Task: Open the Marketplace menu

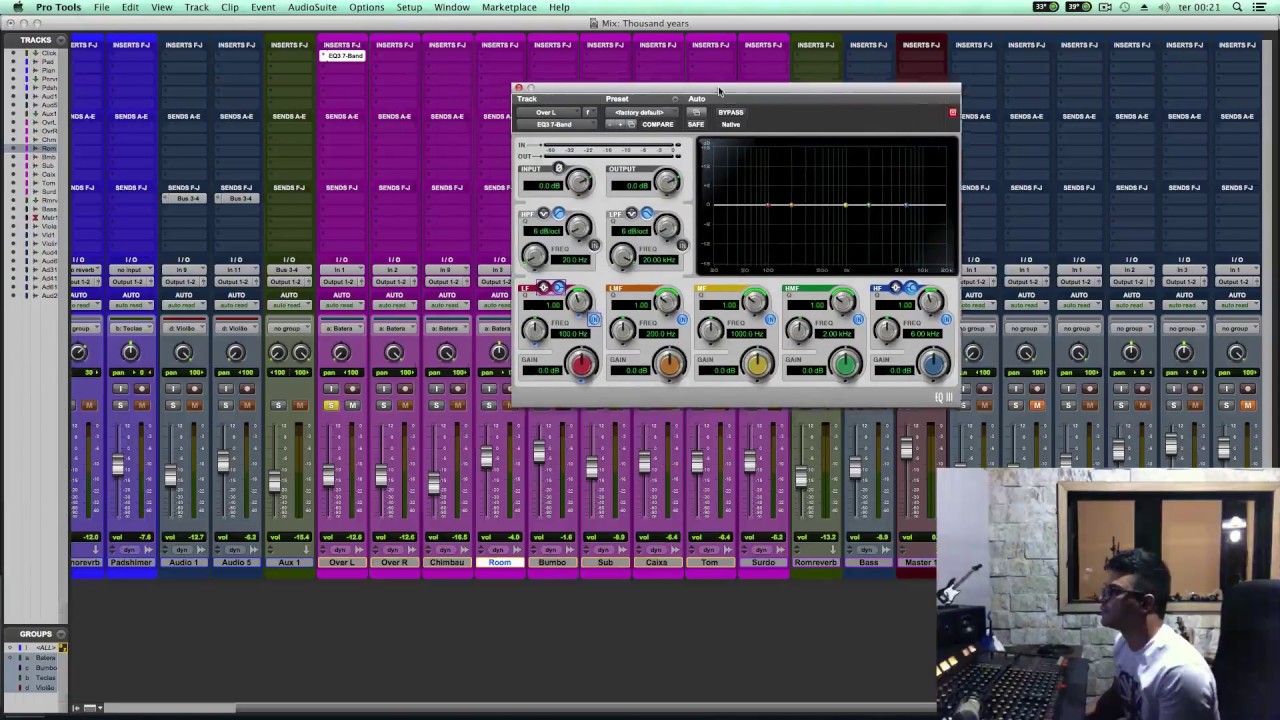Action: 509,7
